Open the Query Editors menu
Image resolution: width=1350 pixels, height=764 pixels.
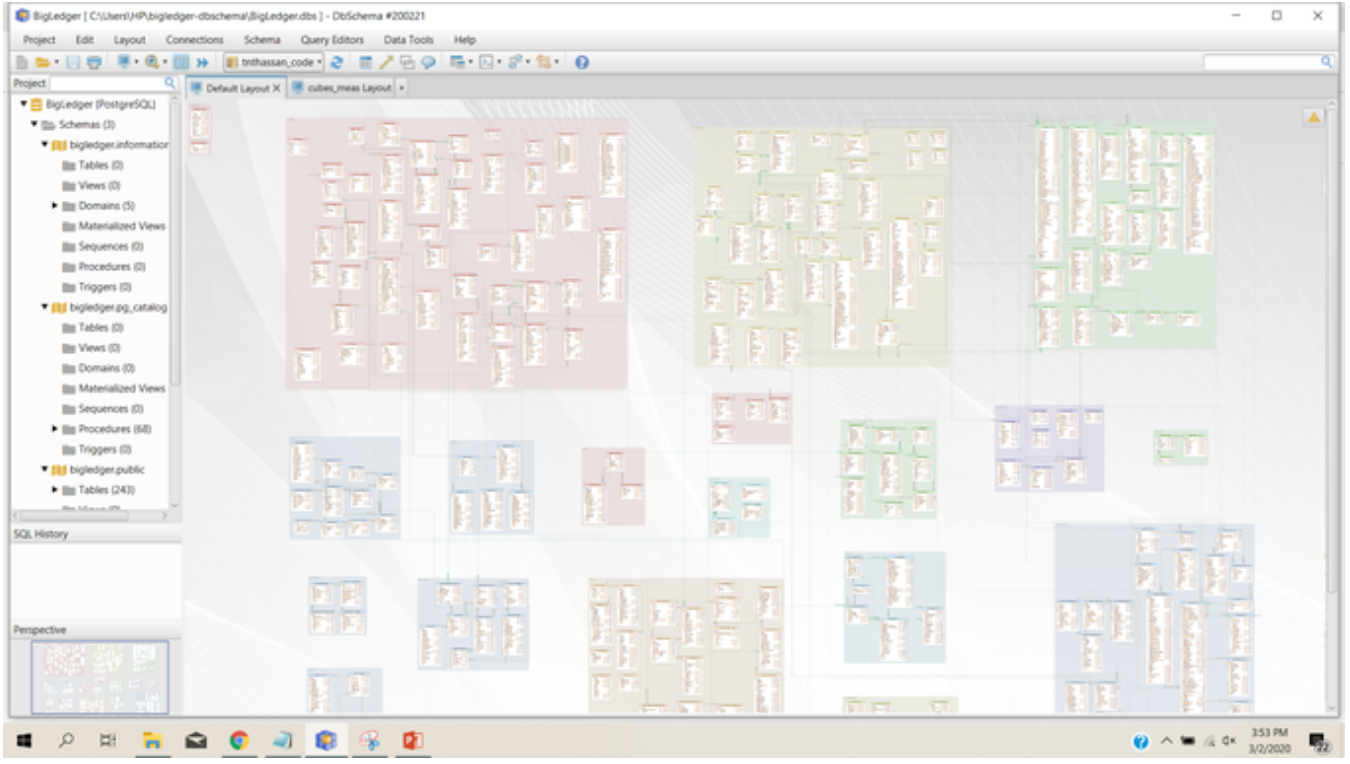[x=332, y=40]
